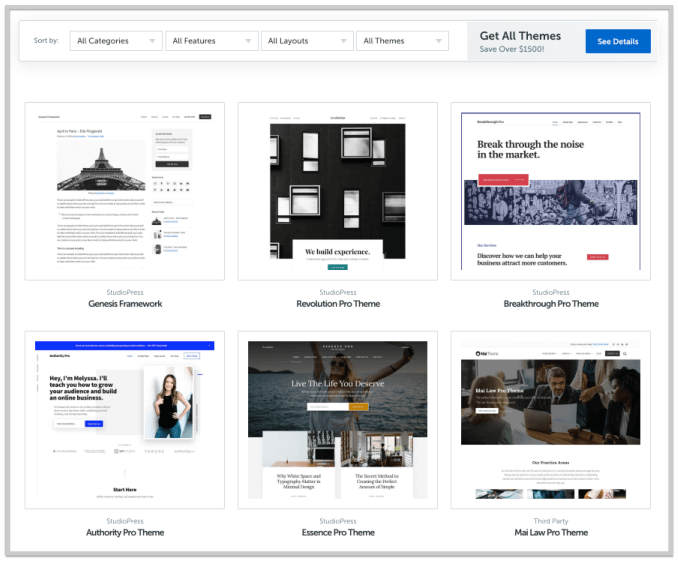Click the Authority Pro Theme title

click(125, 533)
